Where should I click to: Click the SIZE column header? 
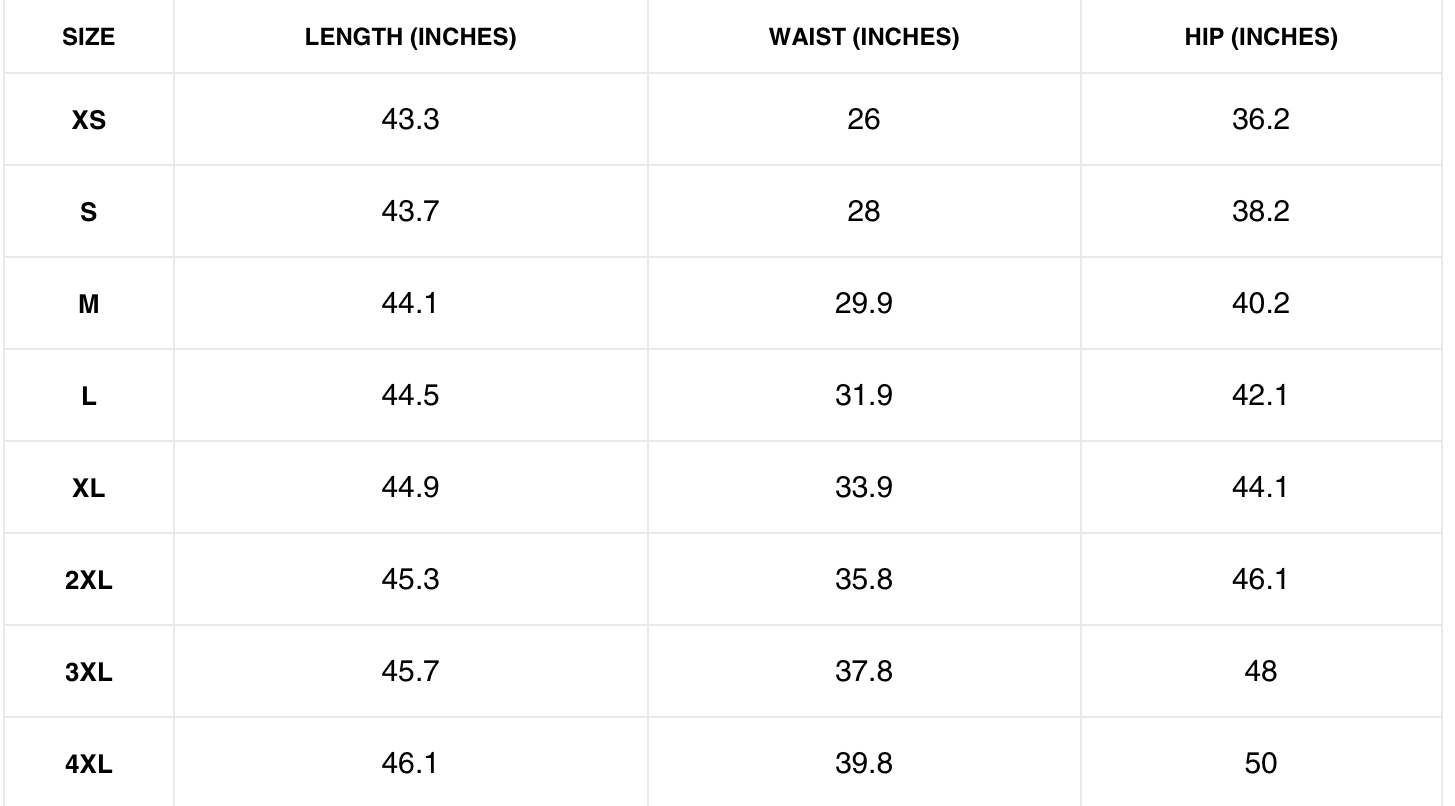coord(89,38)
